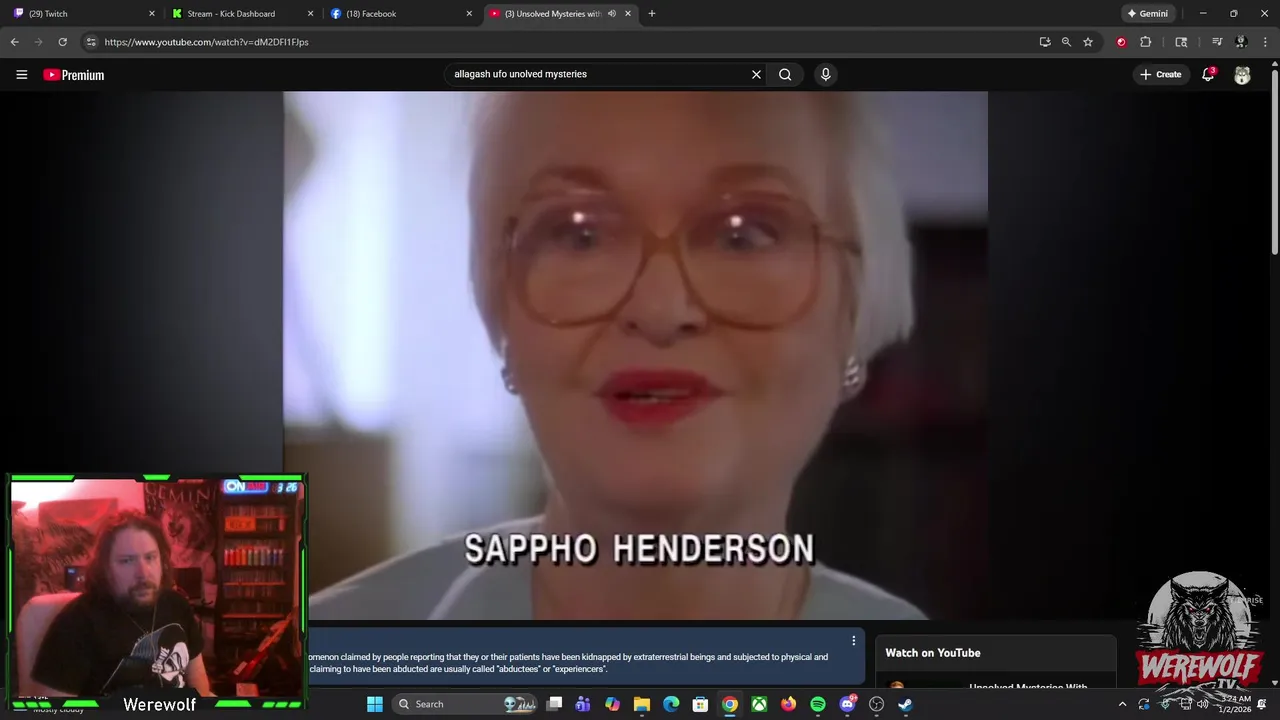Open the zoom indicator in address bar
Screen dimensions: 1280x720
click(x=1066, y=42)
